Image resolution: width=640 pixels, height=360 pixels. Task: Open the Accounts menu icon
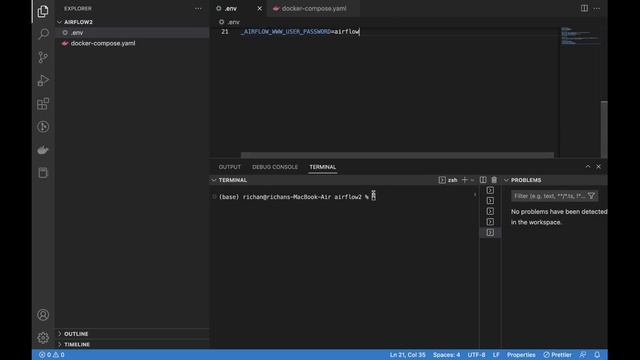coord(43,315)
